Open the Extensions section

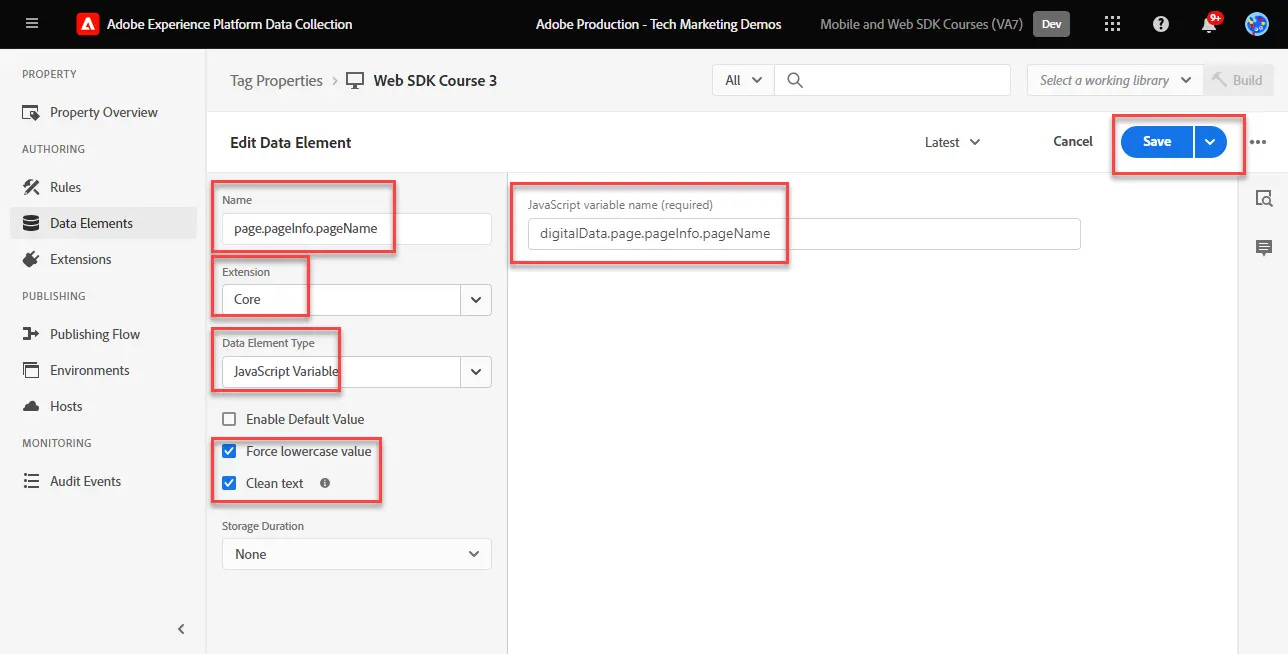(x=81, y=259)
